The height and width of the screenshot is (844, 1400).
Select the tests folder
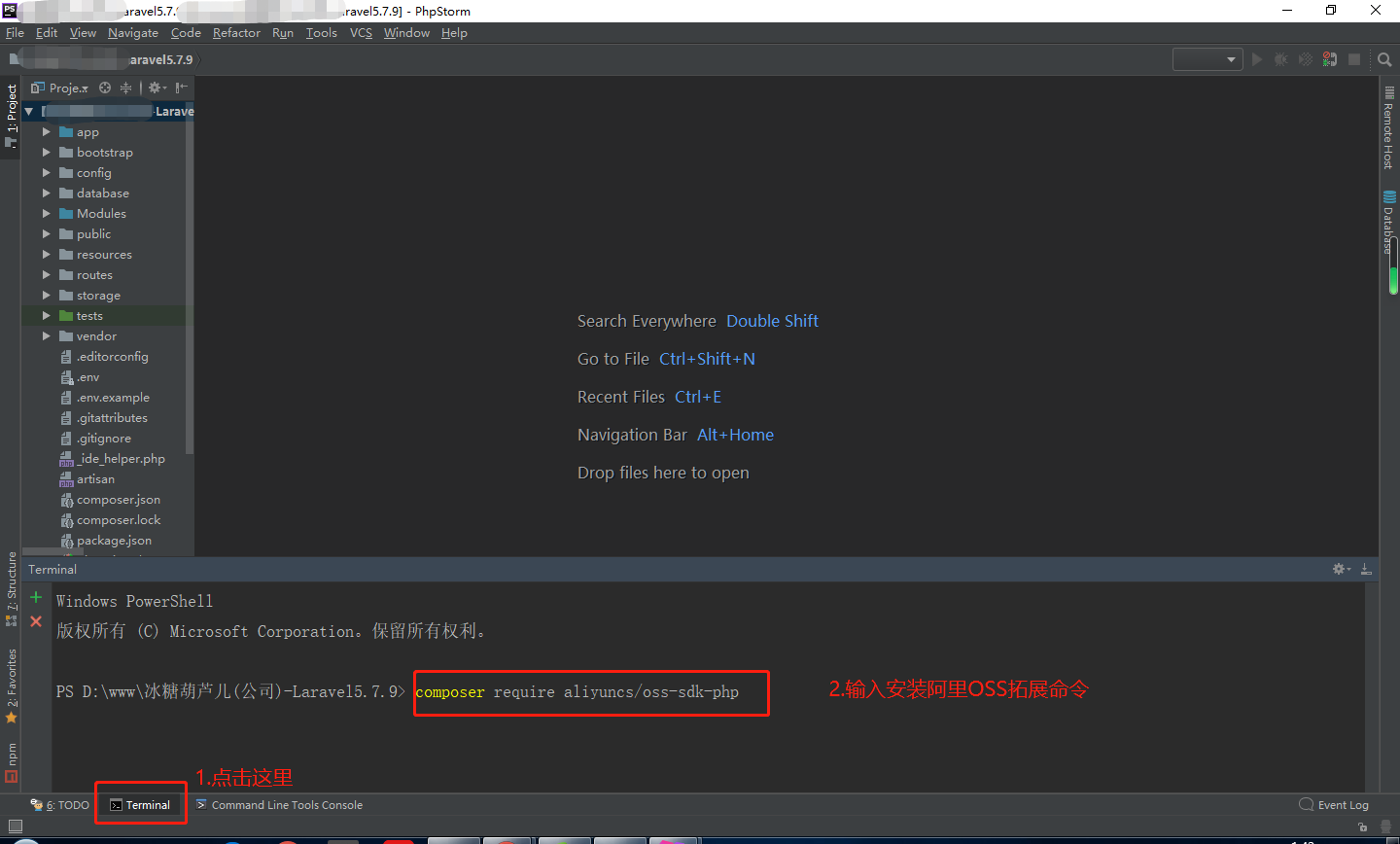click(89, 316)
